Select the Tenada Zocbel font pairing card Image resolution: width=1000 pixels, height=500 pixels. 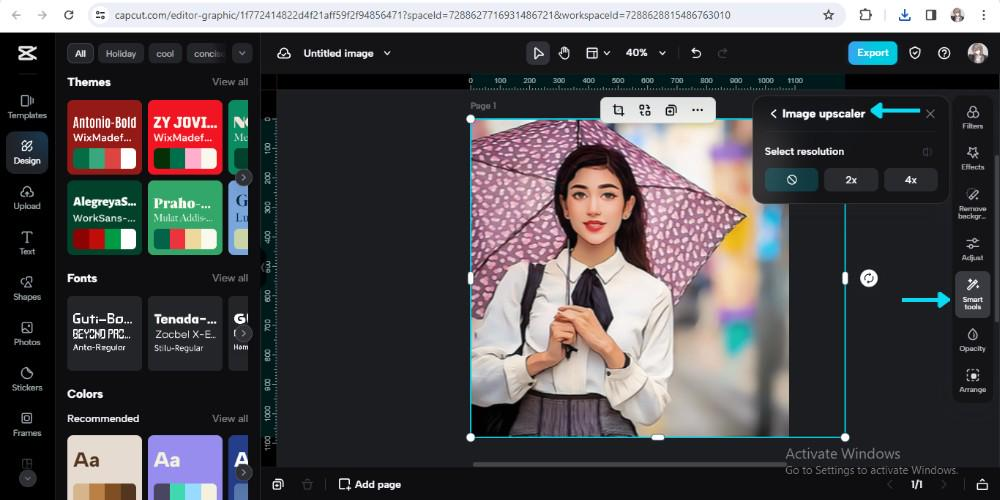click(185, 333)
